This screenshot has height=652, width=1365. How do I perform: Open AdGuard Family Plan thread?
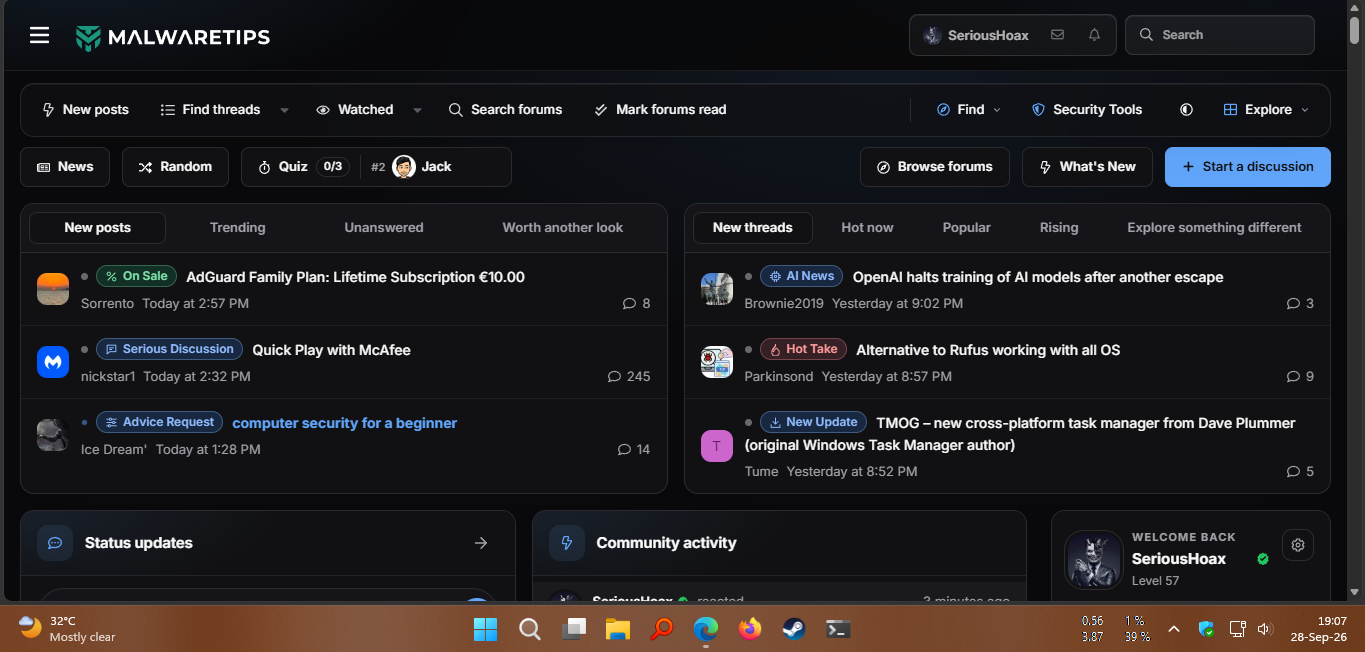coord(355,277)
